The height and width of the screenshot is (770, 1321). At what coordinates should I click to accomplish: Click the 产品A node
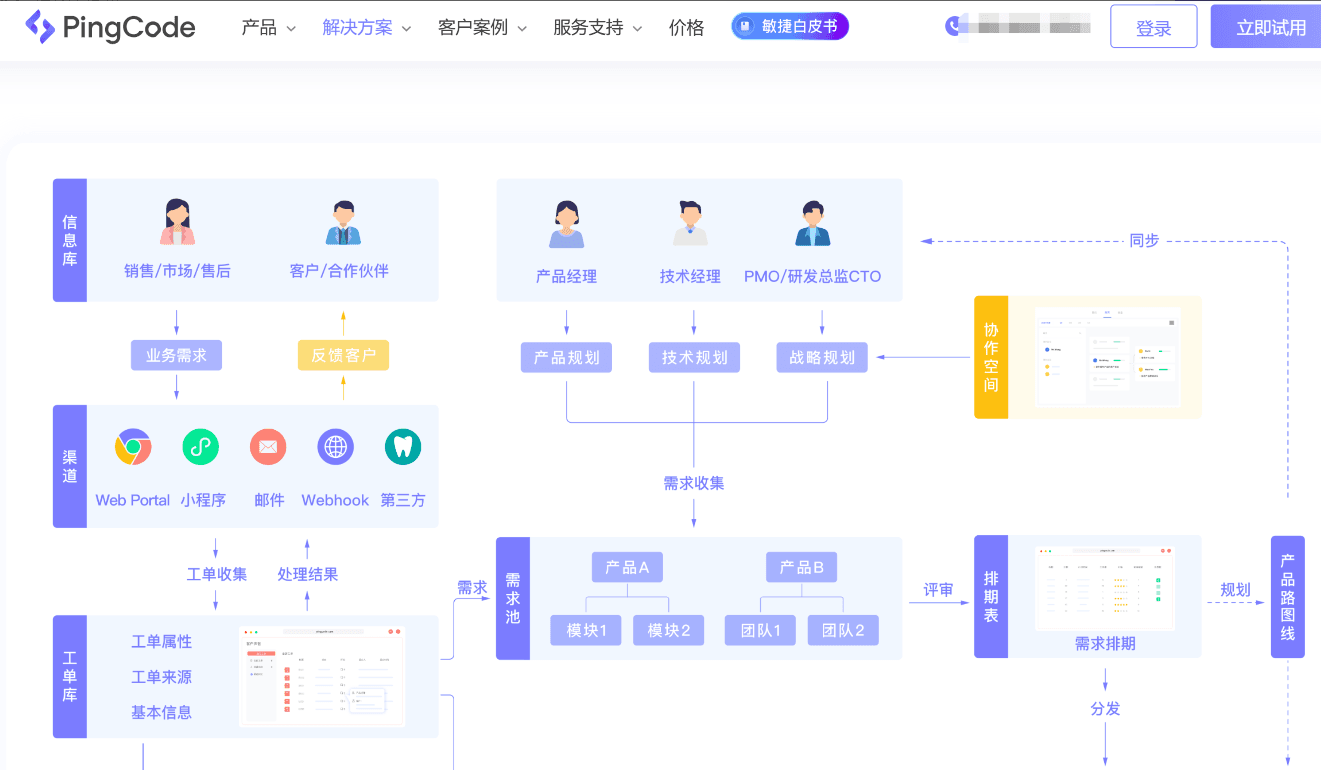[x=627, y=567]
